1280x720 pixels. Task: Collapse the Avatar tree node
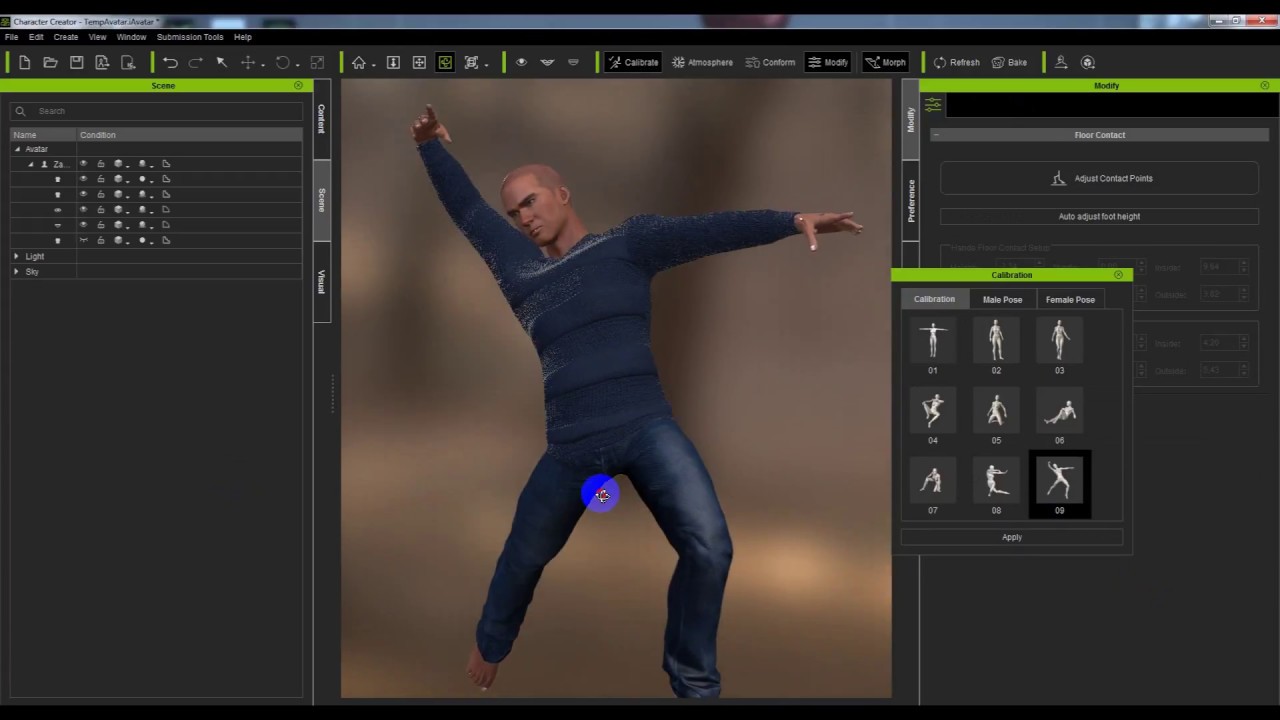click(x=17, y=149)
